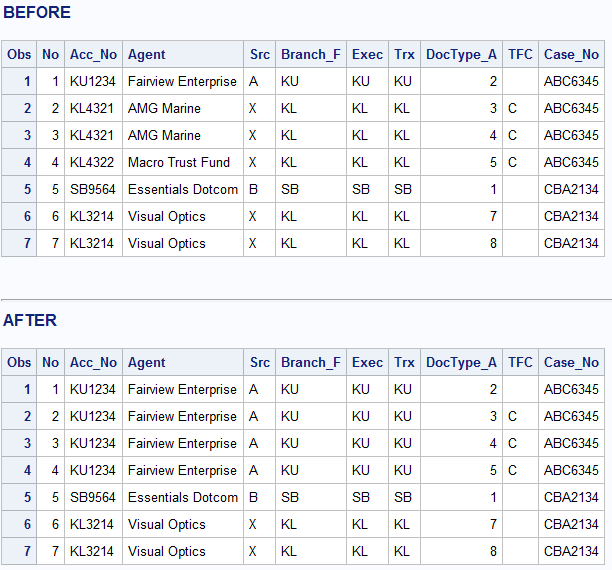Click the DocType_A header in the BEFORE table
Screen dimensions: 612x570
[x=460, y=54]
